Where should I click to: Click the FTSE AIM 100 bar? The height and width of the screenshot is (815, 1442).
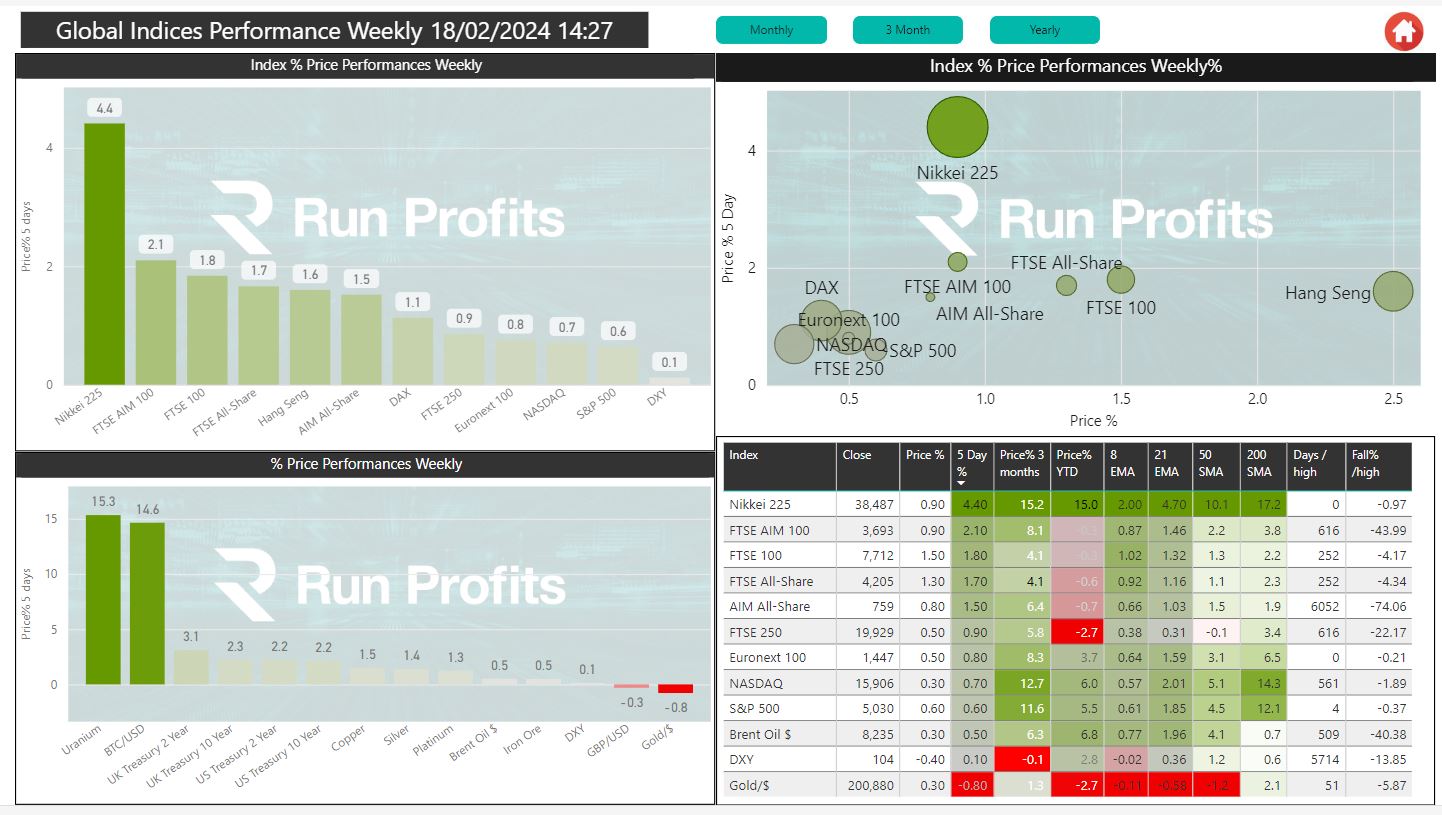155,322
